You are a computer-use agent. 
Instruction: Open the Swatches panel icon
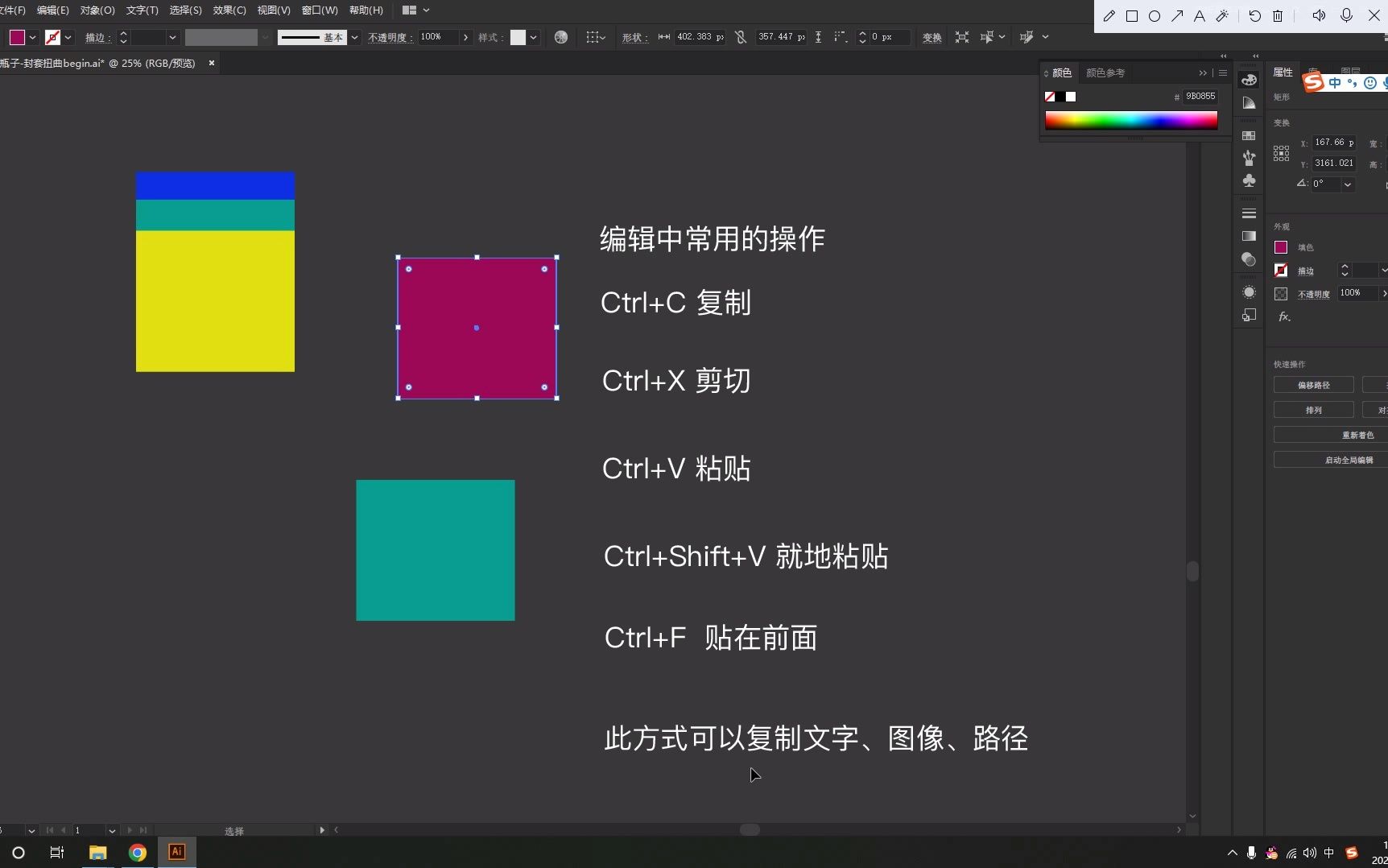coord(1249,135)
